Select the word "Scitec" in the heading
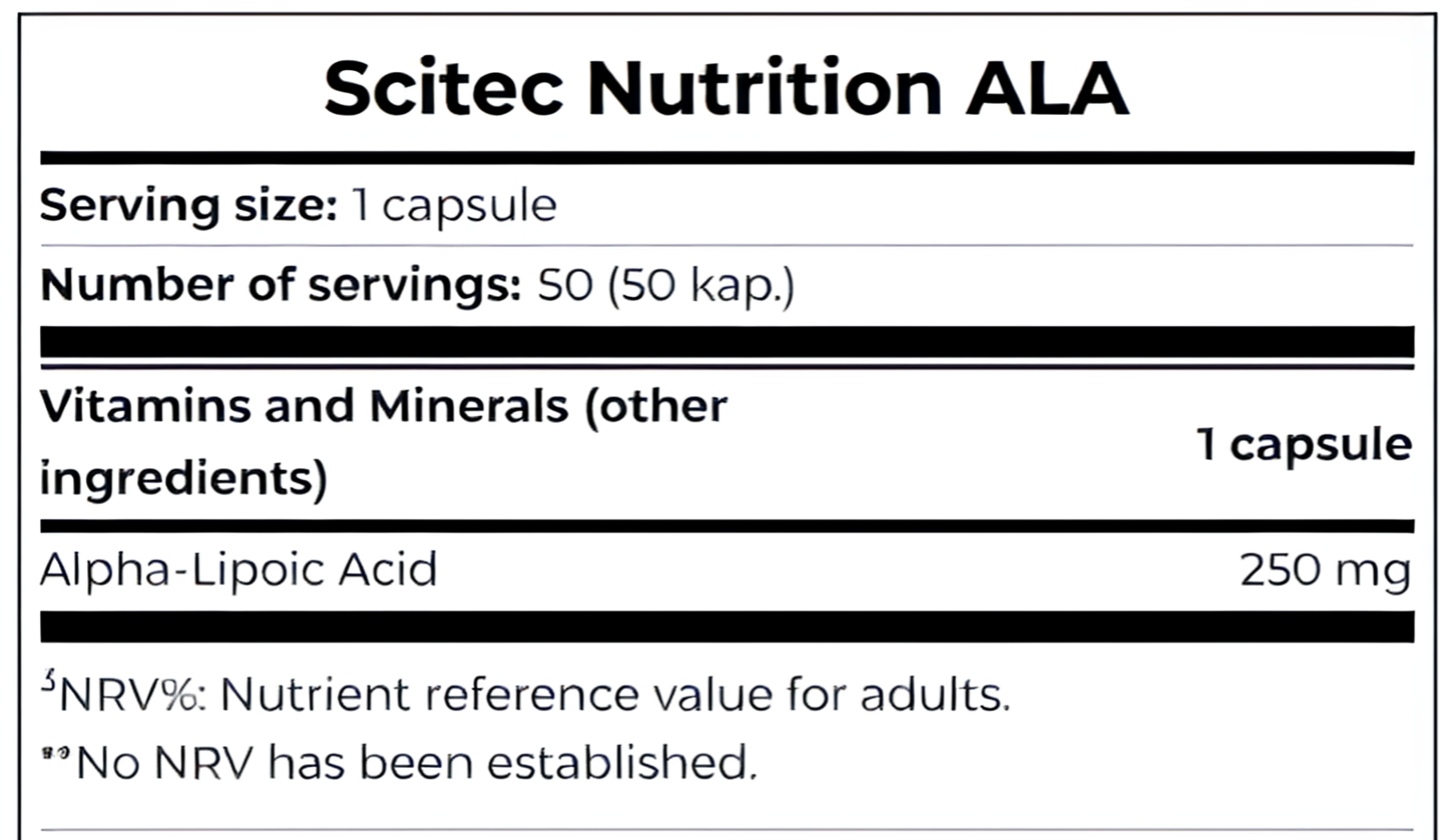Image resolution: width=1452 pixels, height=840 pixels. tap(443, 88)
